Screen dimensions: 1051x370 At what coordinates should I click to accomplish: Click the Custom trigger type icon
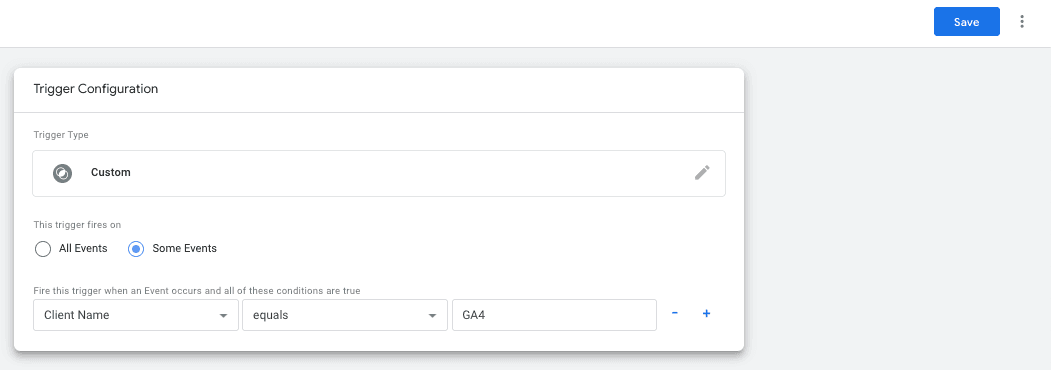pyautogui.click(x=62, y=173)
